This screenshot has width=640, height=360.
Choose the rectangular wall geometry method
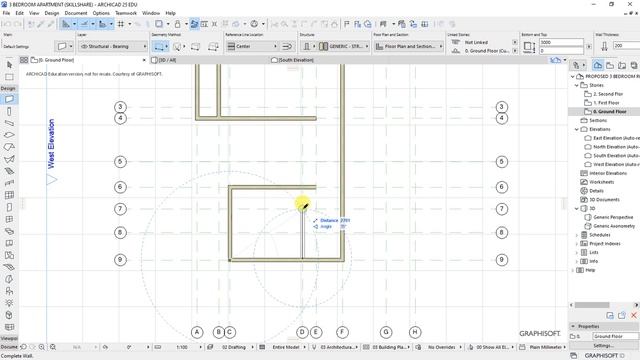coord(196,47)
